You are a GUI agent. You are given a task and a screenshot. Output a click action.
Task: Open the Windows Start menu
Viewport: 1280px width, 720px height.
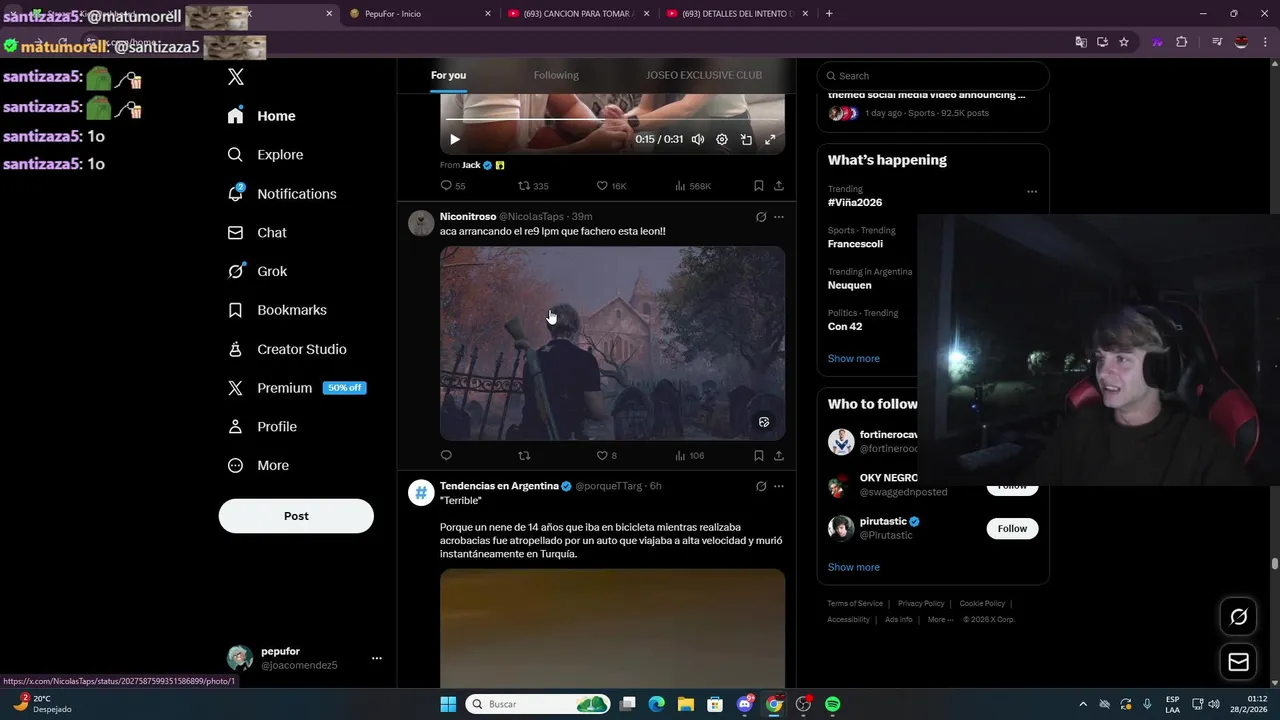[448, 704]
